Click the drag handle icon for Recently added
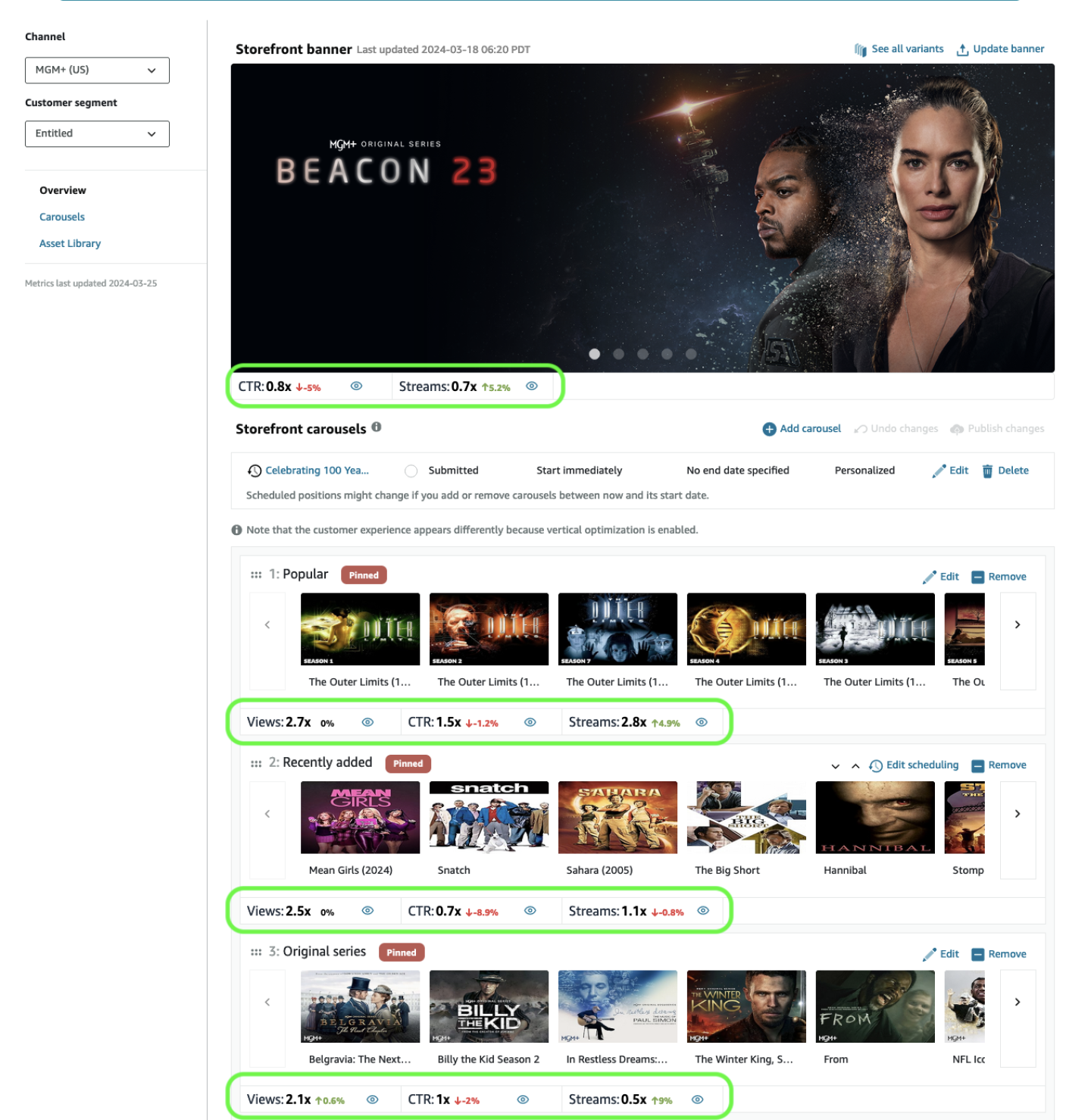Screen dimensions: 1091x1120 [x=256, y=764]
